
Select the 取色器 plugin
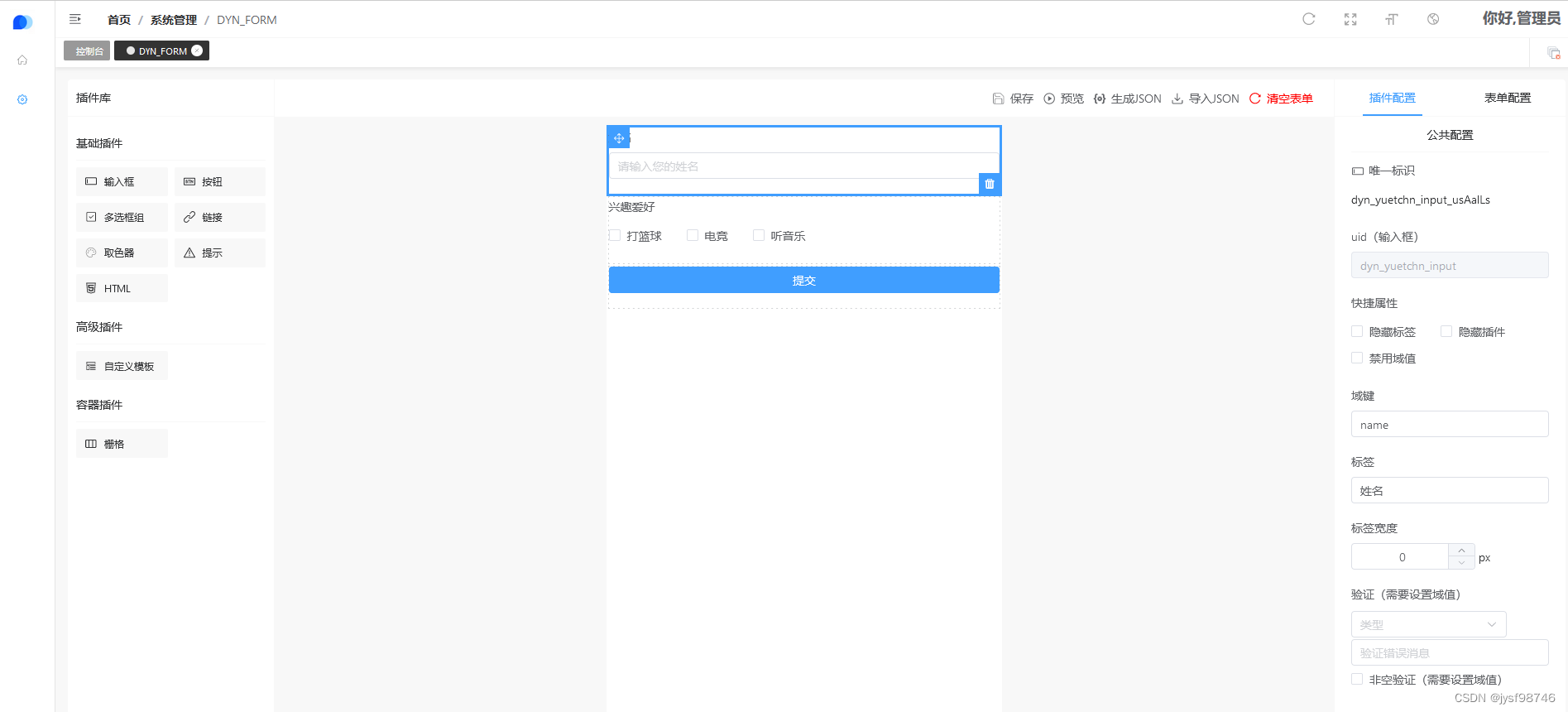[122, 253]
